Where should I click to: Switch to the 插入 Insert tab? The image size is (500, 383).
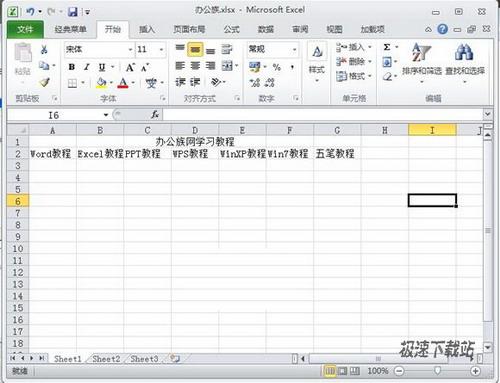click(x=147, y=30)
